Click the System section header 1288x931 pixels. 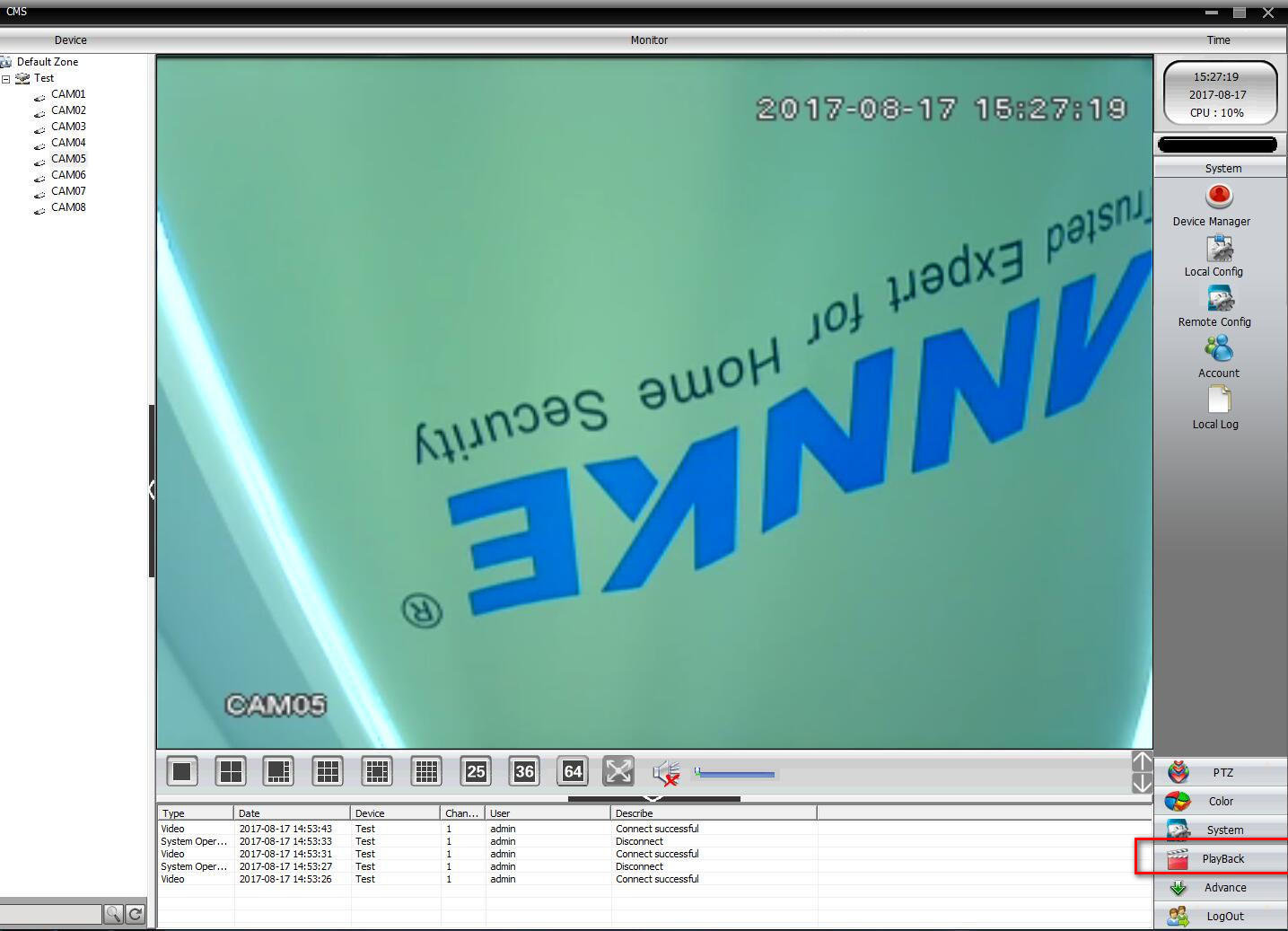(1221, 168)
